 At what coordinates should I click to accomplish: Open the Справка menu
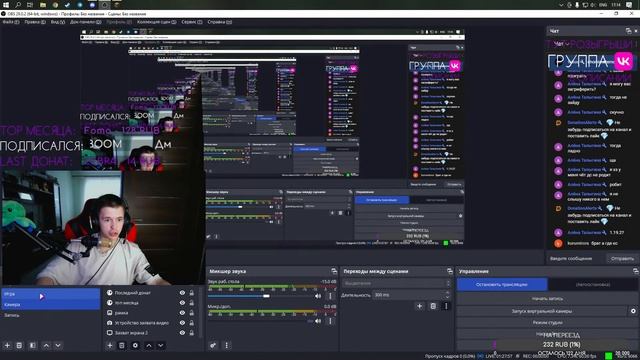point(220,22)
